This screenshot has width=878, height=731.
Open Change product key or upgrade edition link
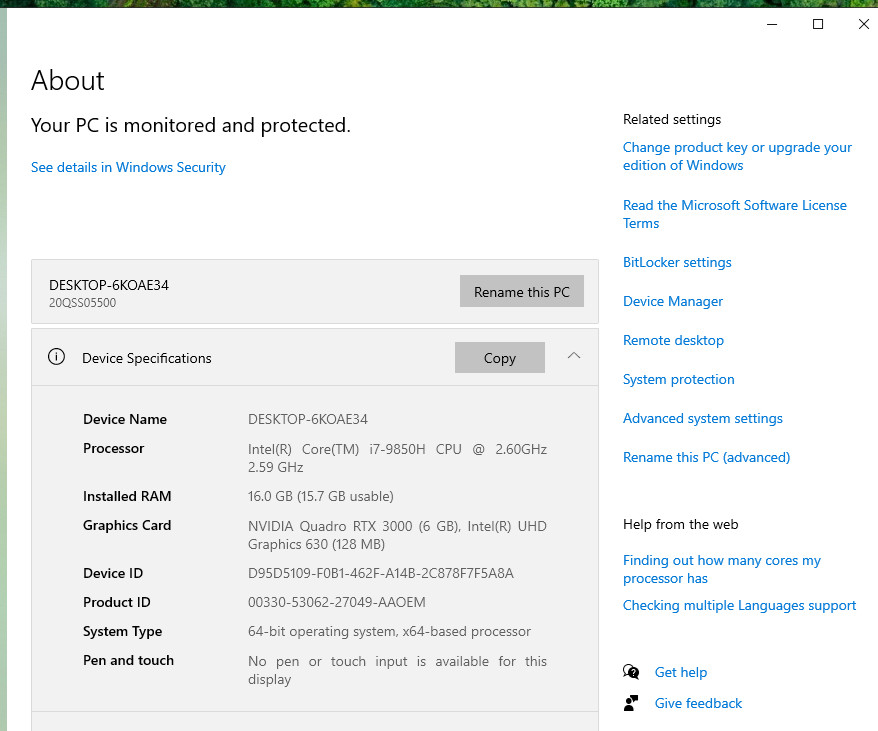click(x=737, y=156)
